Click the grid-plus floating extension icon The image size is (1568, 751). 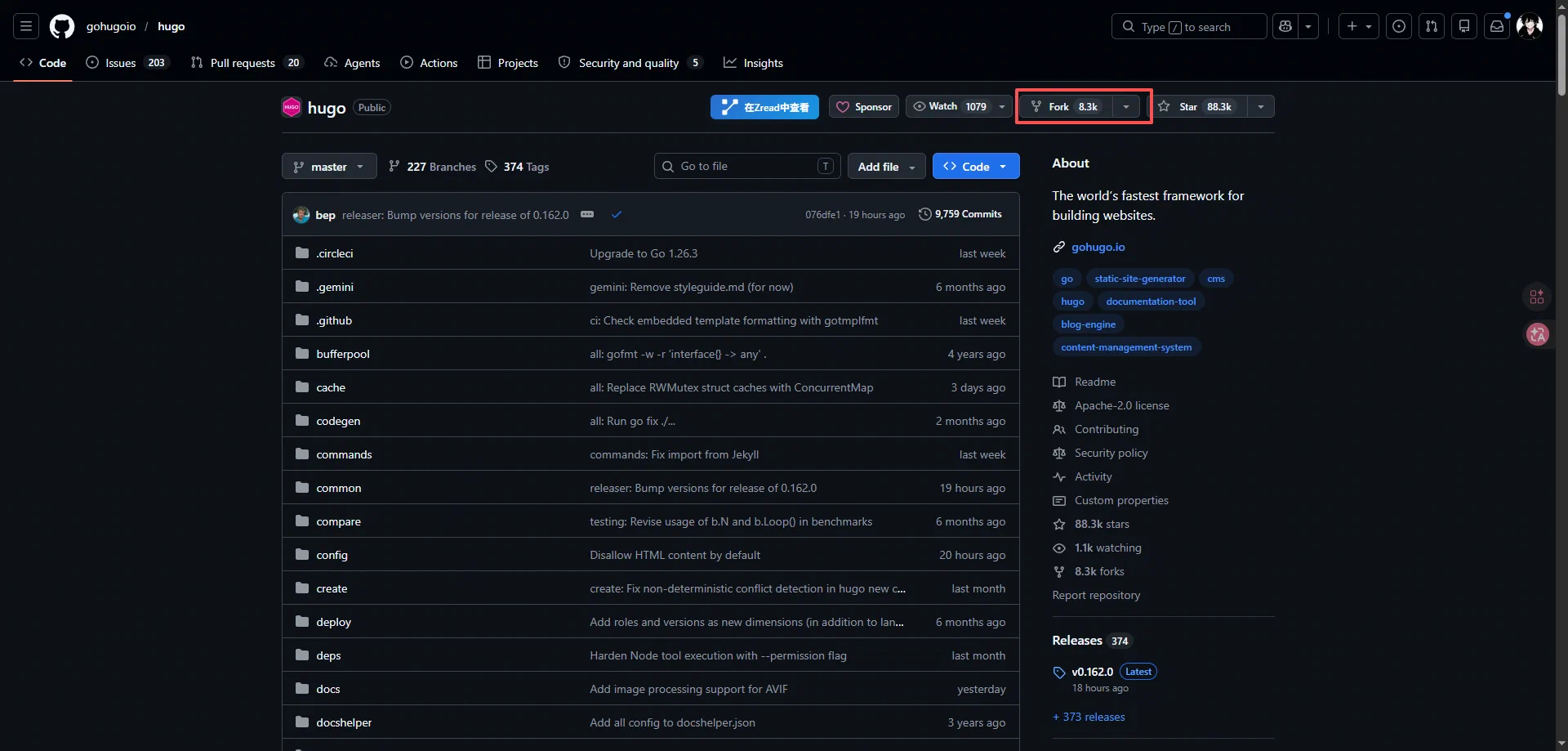coord(1537,297)
